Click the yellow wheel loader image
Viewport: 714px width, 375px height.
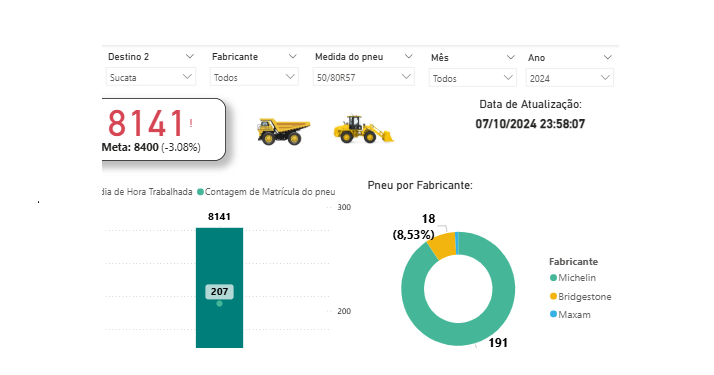pos(364,129)
